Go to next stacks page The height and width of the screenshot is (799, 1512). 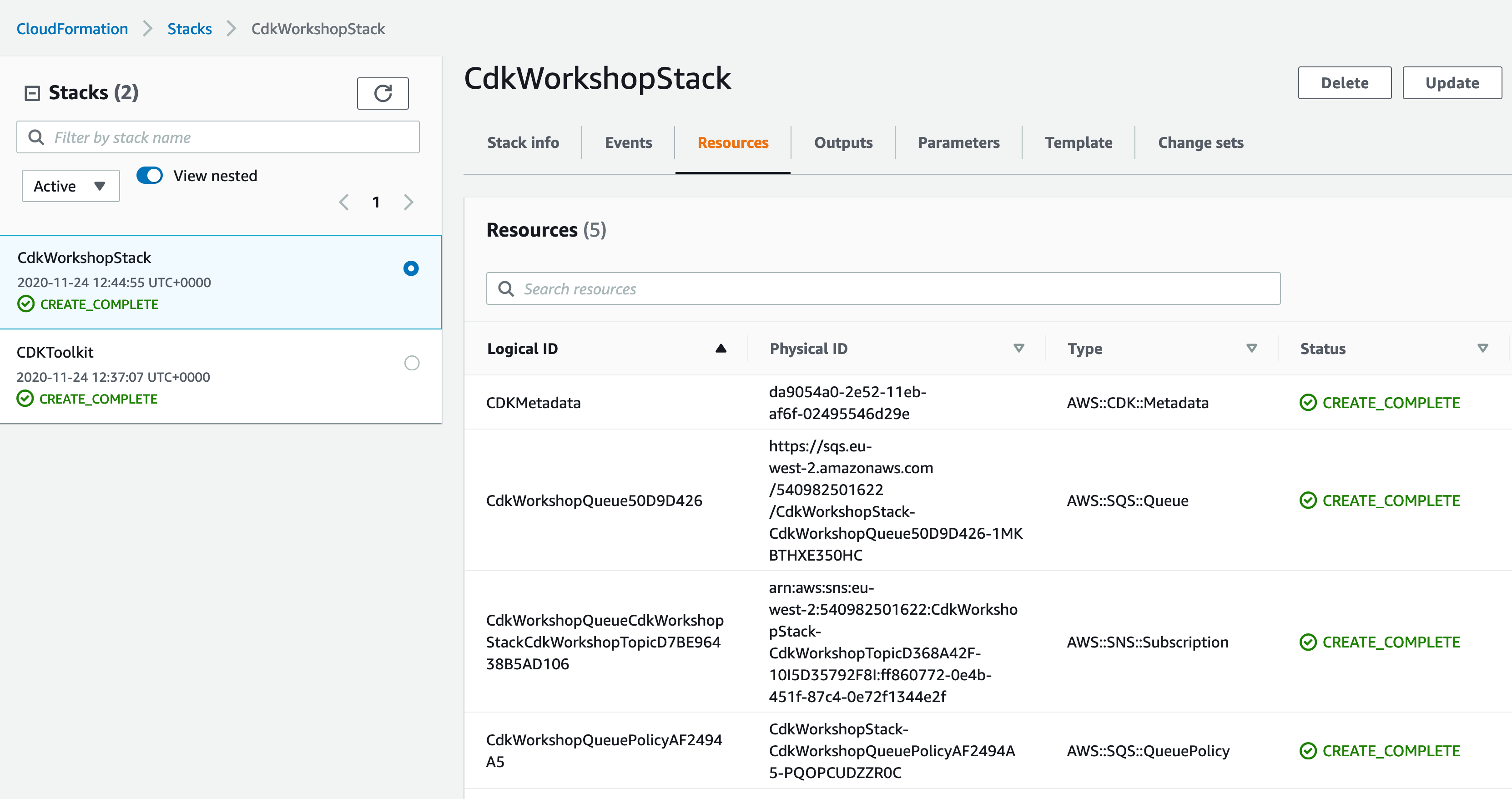tap(409, 202)
